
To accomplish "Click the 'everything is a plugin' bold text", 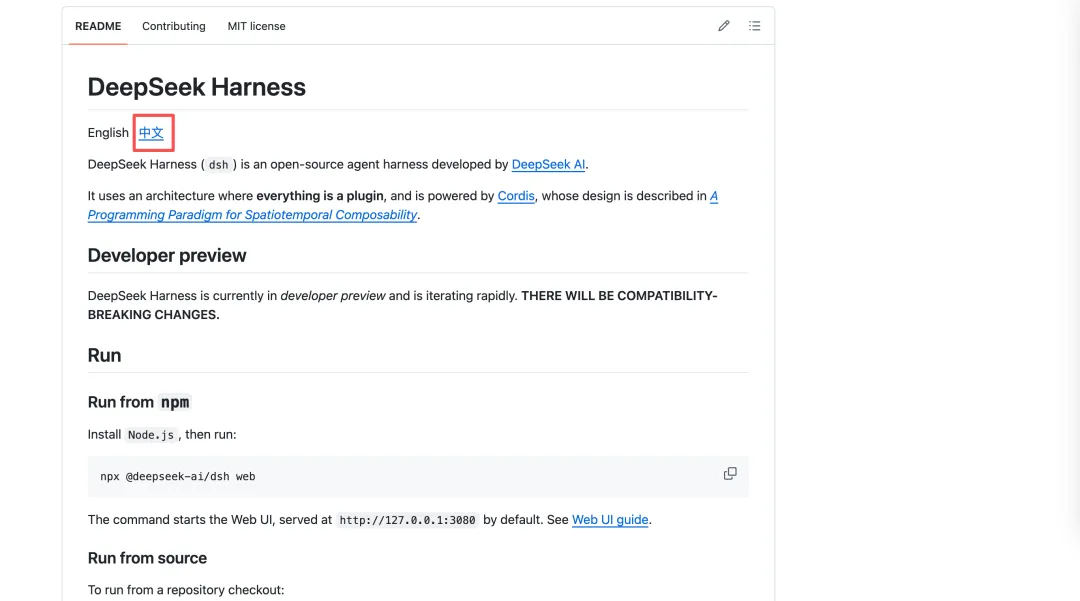I will click(x=320, y=196).
